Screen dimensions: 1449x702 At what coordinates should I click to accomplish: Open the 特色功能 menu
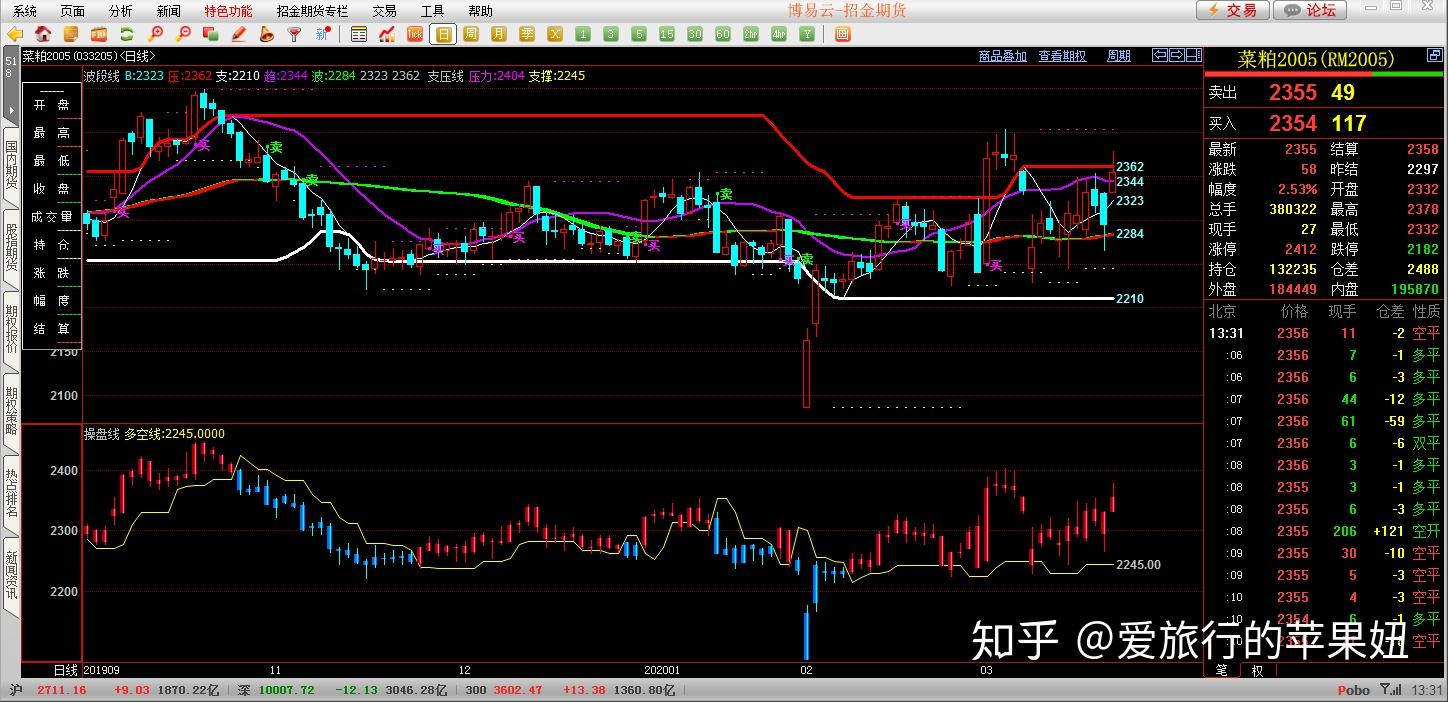228,11
